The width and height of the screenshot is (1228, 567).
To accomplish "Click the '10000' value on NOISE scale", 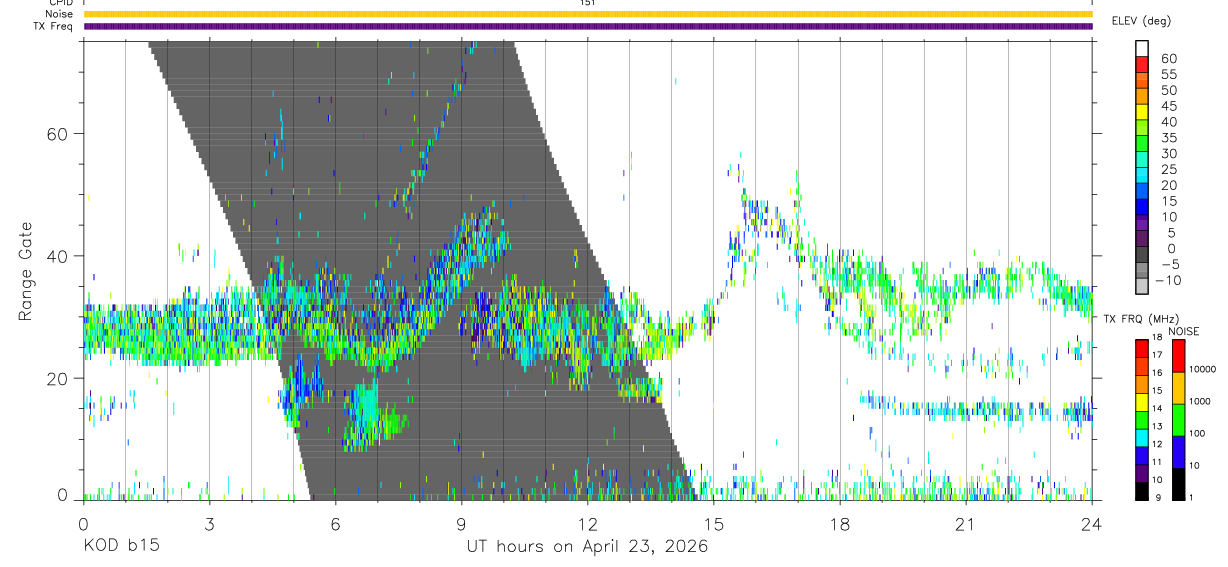I will coord(1204,369).
